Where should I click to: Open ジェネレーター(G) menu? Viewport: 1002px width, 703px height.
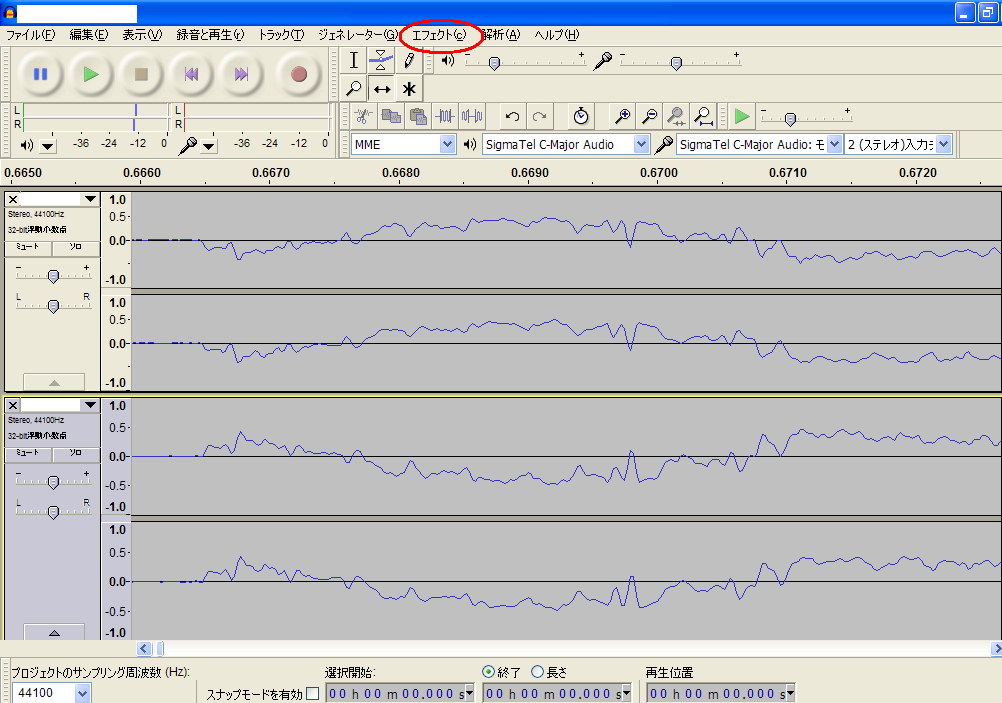[x=358, y=35]
